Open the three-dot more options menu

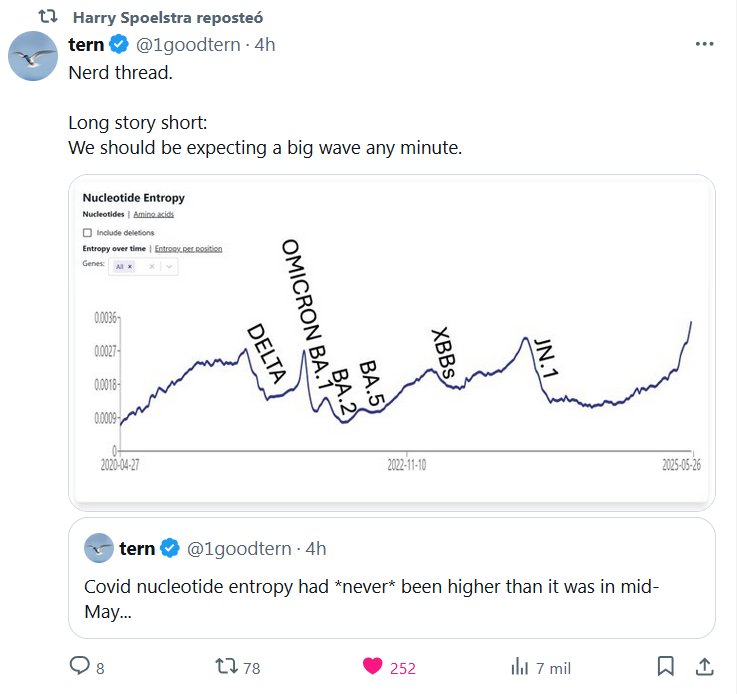(x=704, y=44)
